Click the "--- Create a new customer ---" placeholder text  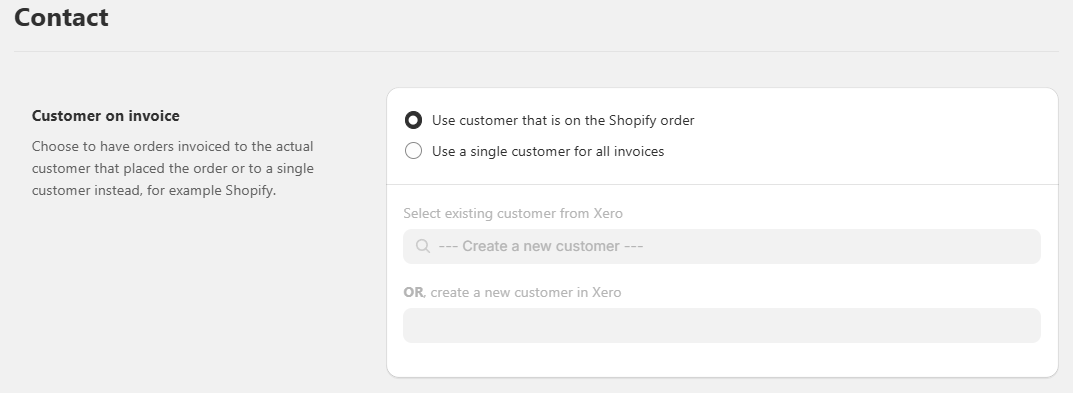(541, 246)
